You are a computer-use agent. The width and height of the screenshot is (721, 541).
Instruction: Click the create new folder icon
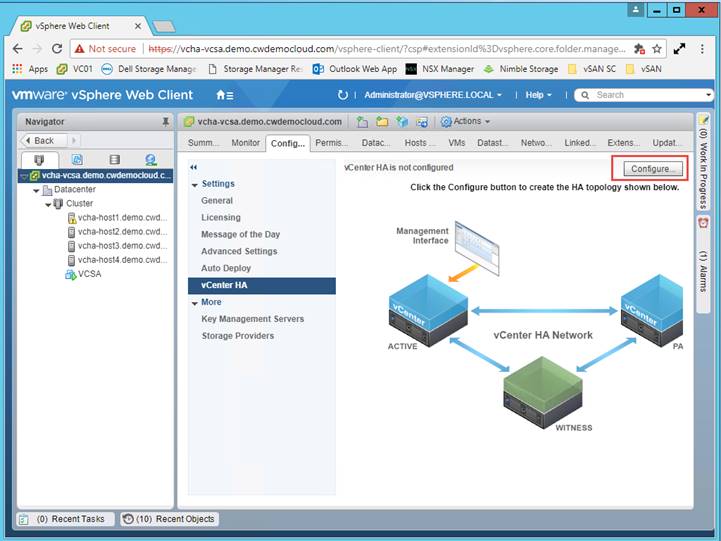(x=382, y=122)
